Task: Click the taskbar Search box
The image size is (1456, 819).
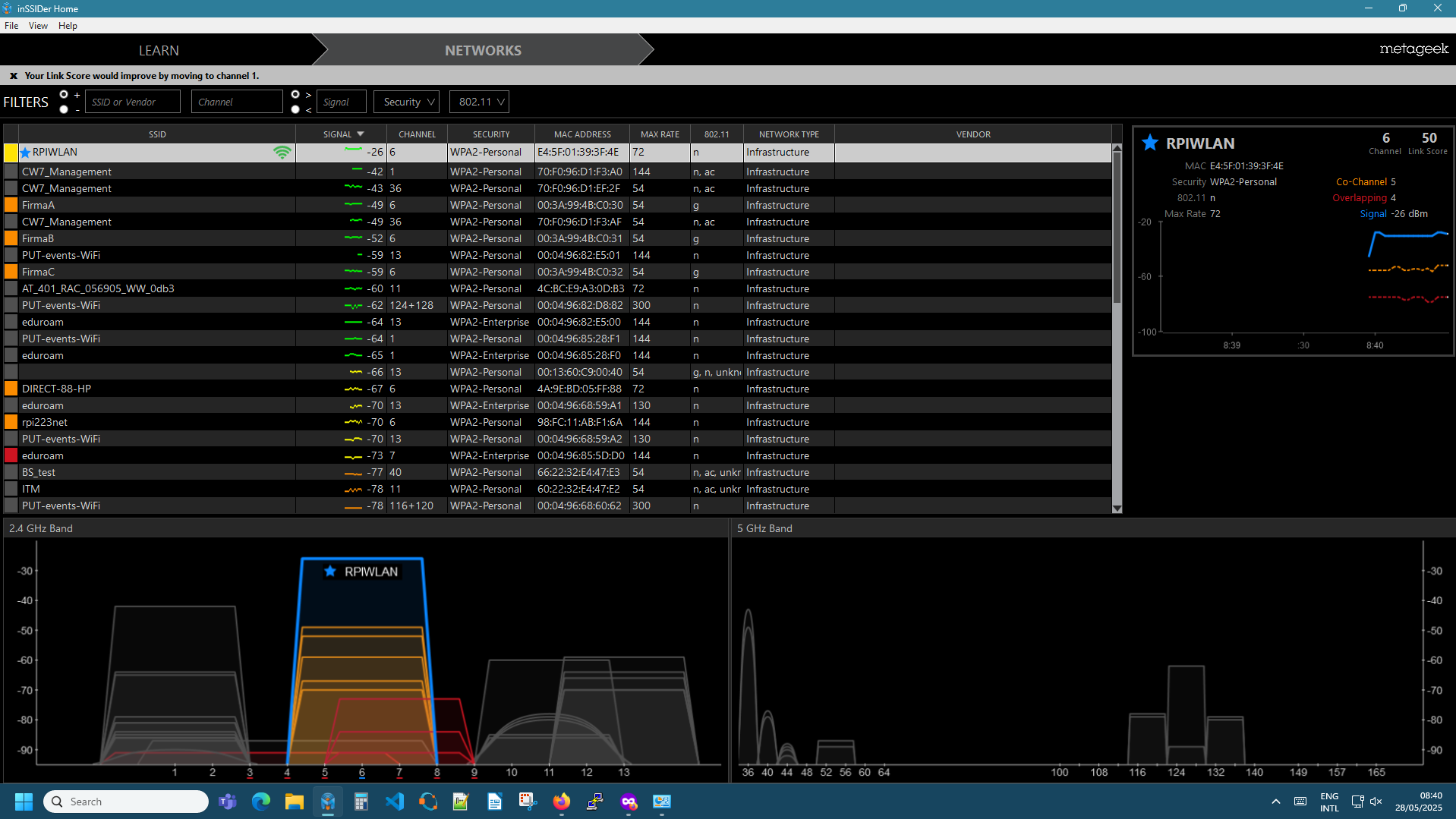Action: click(126, 802)
